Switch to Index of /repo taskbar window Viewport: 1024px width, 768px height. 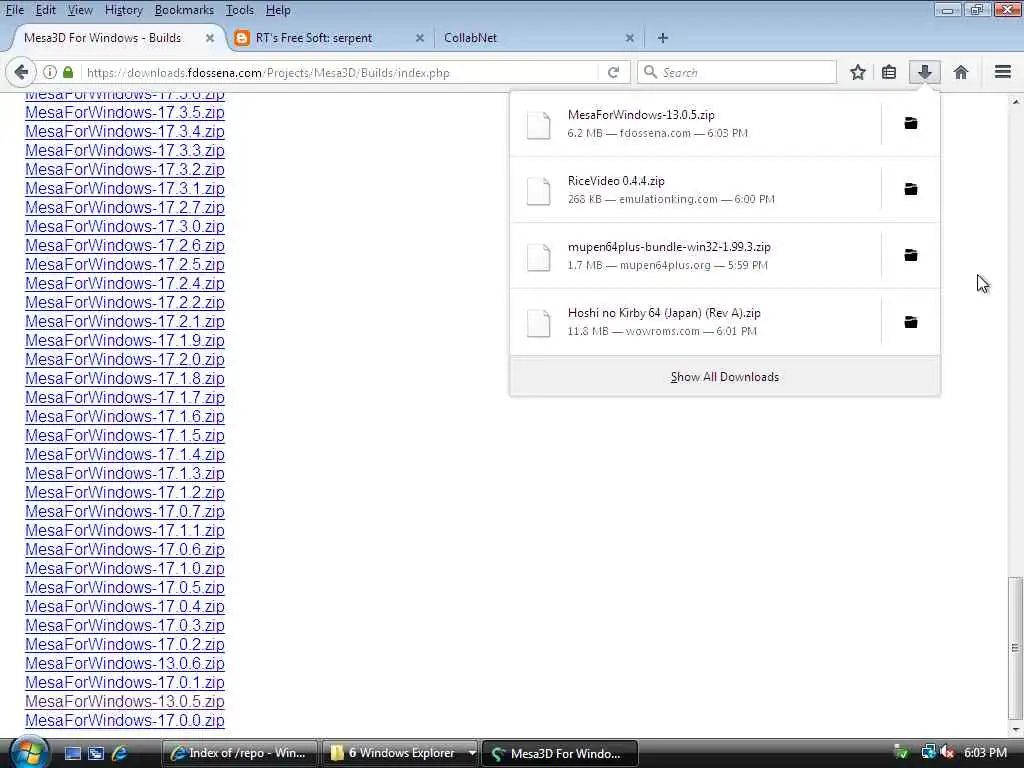tap(239, 753)
